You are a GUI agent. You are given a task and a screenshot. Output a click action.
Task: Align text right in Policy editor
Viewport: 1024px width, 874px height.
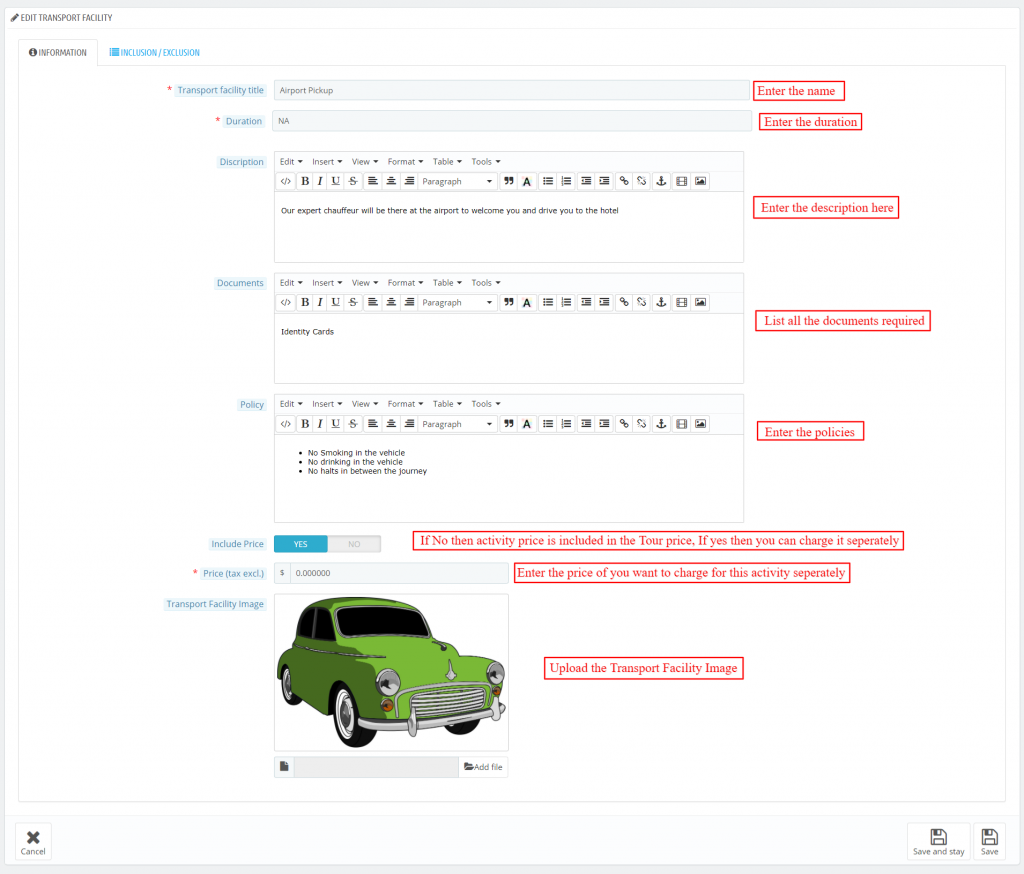(x=409, y=423)
